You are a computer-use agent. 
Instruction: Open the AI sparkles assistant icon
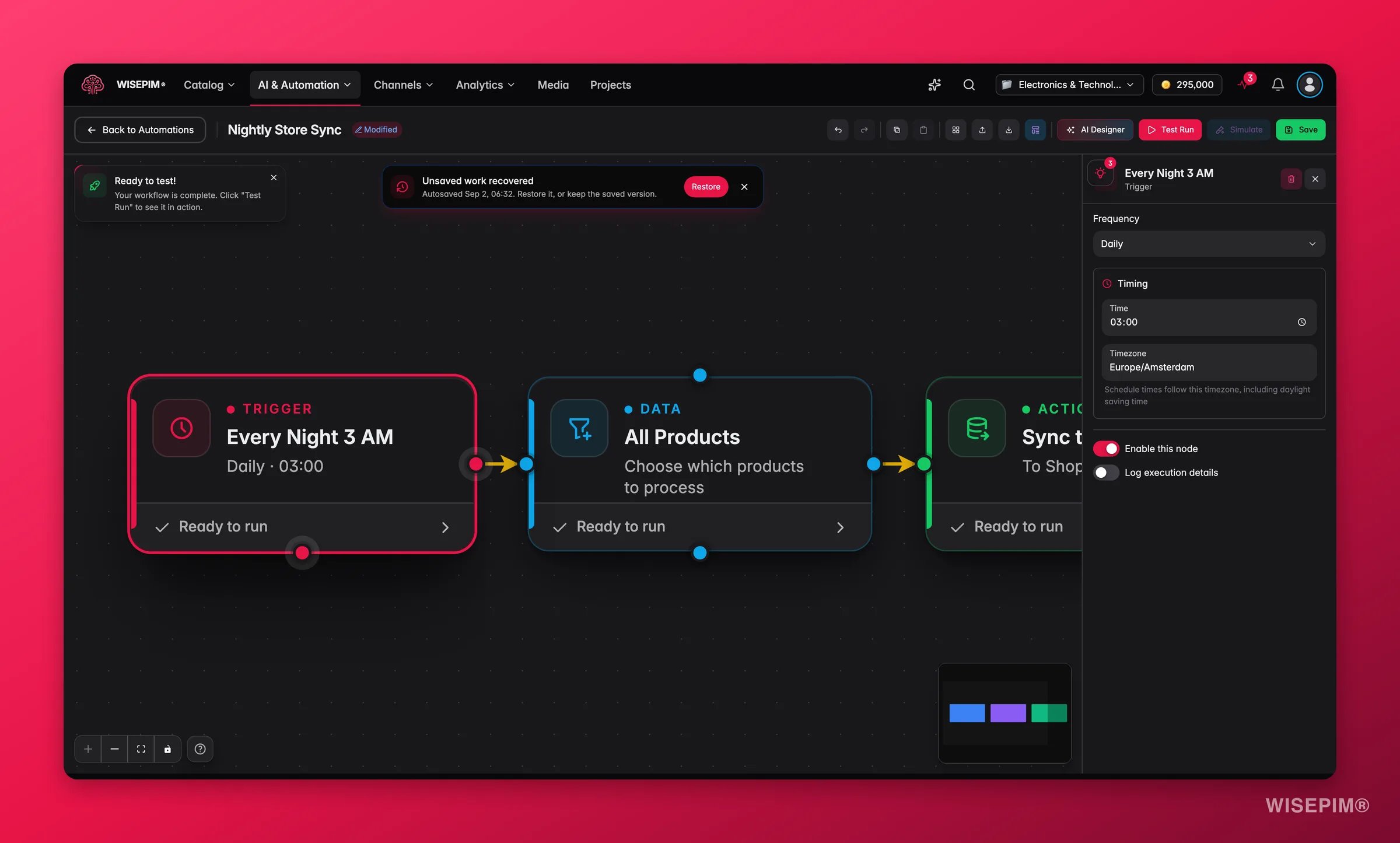935,85
